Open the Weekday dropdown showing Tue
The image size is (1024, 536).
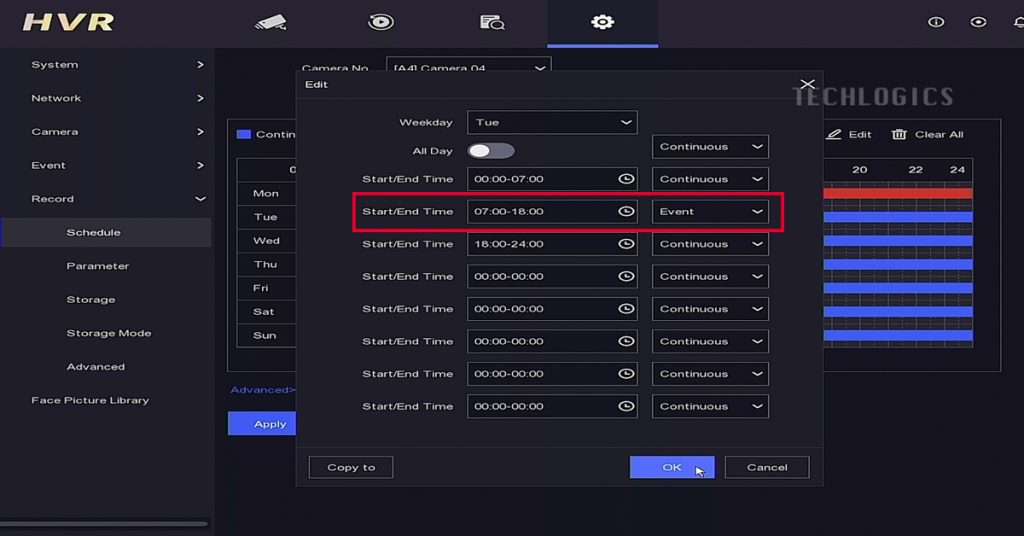(552, 122)
